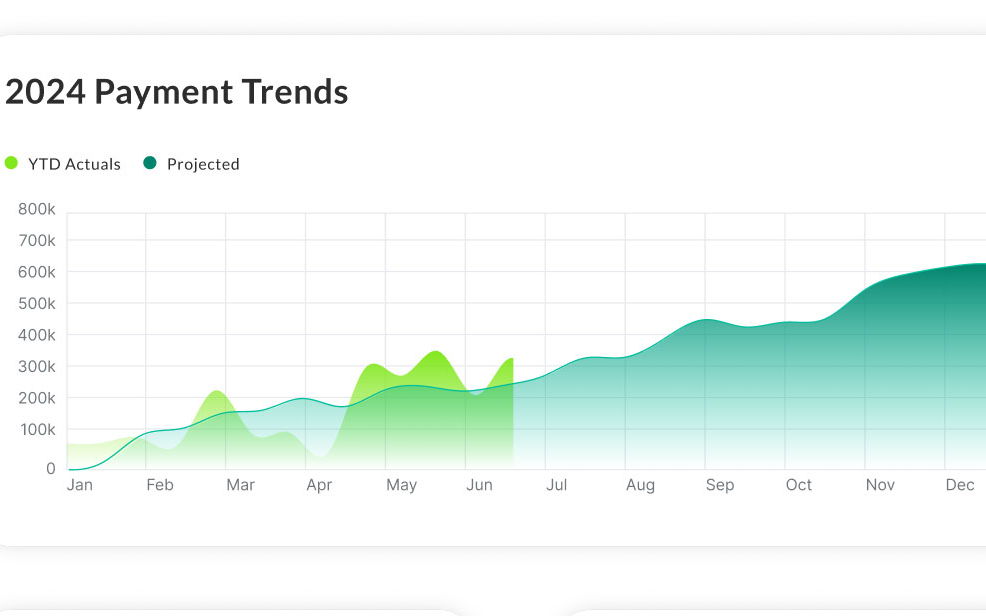986x616 pixels.
Task: Toggle the YTD Actuals legend dot
Action: click(12, 163)
